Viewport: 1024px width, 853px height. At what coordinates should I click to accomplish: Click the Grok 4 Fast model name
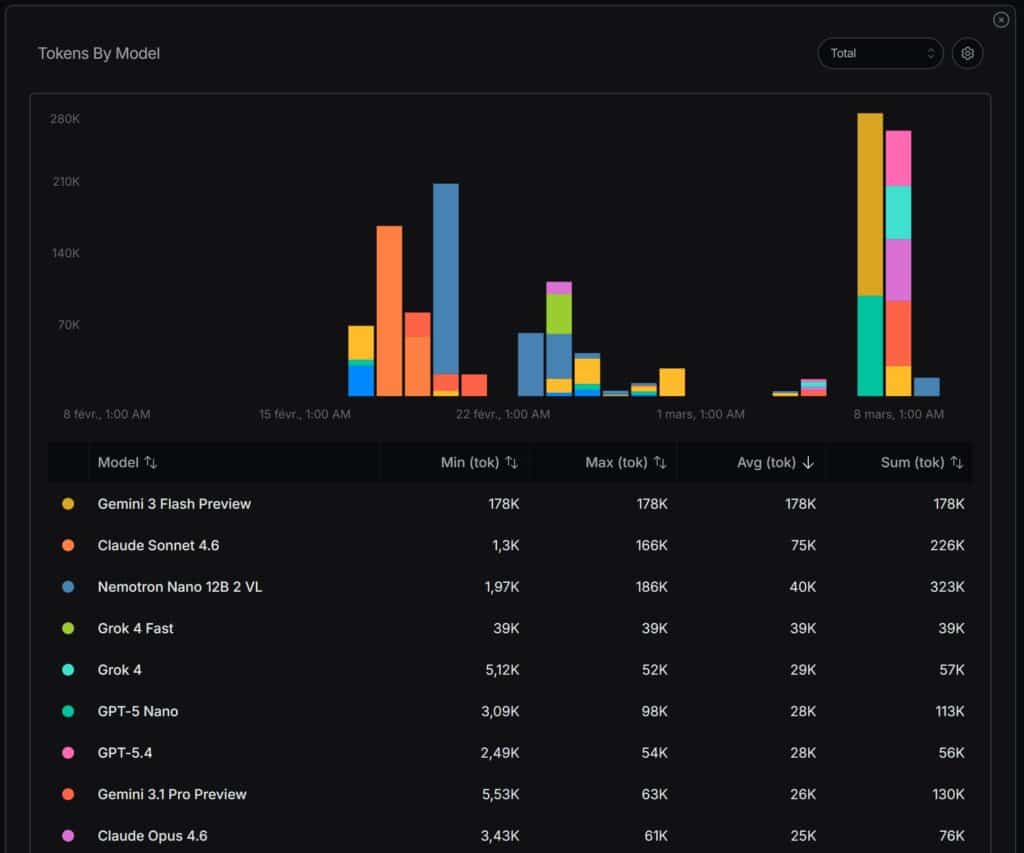pyautogui.click(x=134, y=628)
